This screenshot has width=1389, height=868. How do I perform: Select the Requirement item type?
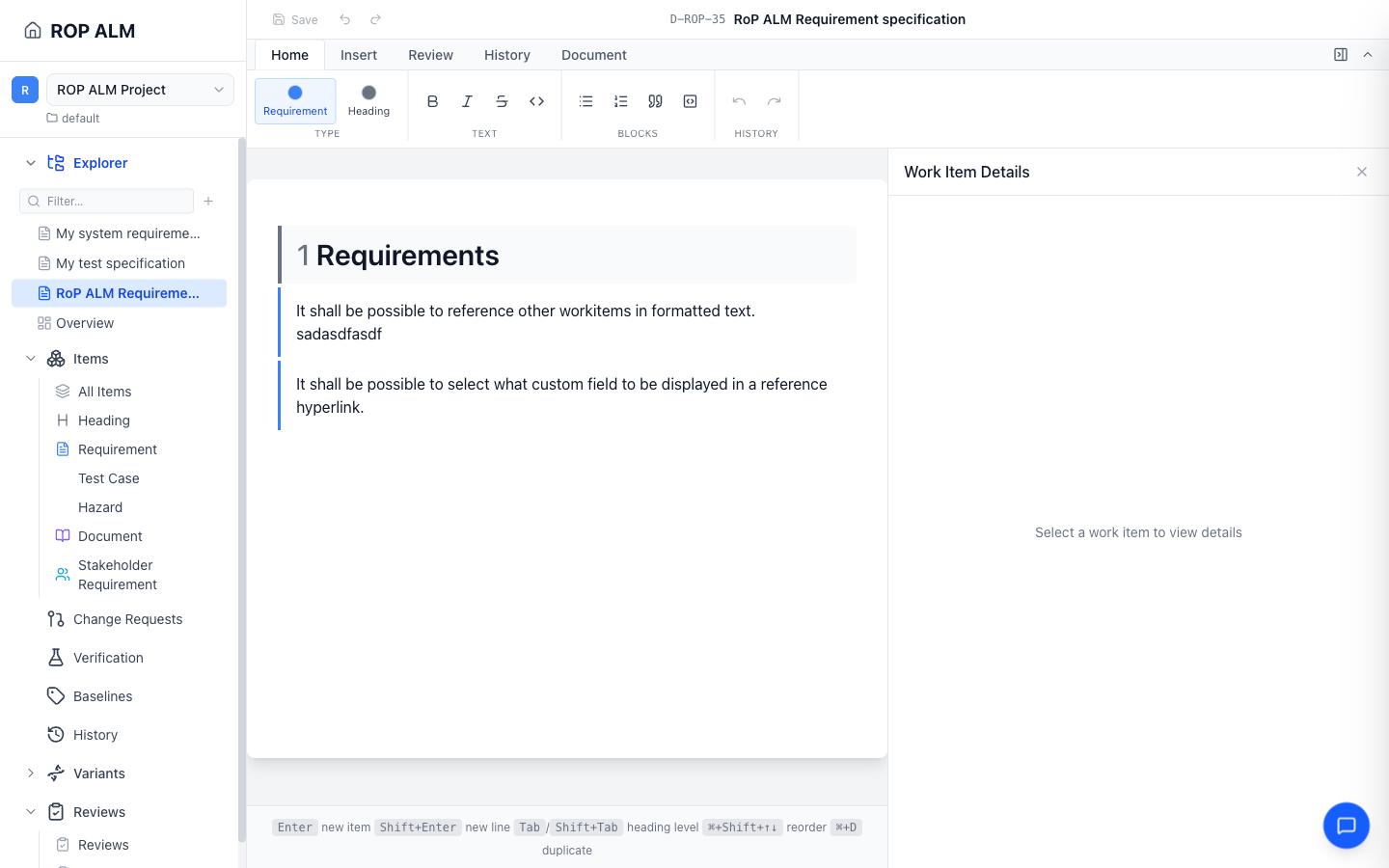295,100
